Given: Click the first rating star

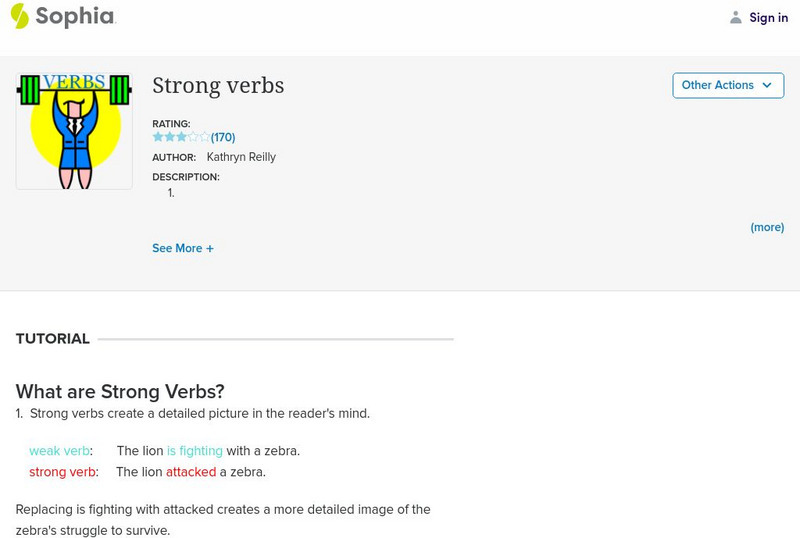Looking at the screenshot, I should (157, 137).
